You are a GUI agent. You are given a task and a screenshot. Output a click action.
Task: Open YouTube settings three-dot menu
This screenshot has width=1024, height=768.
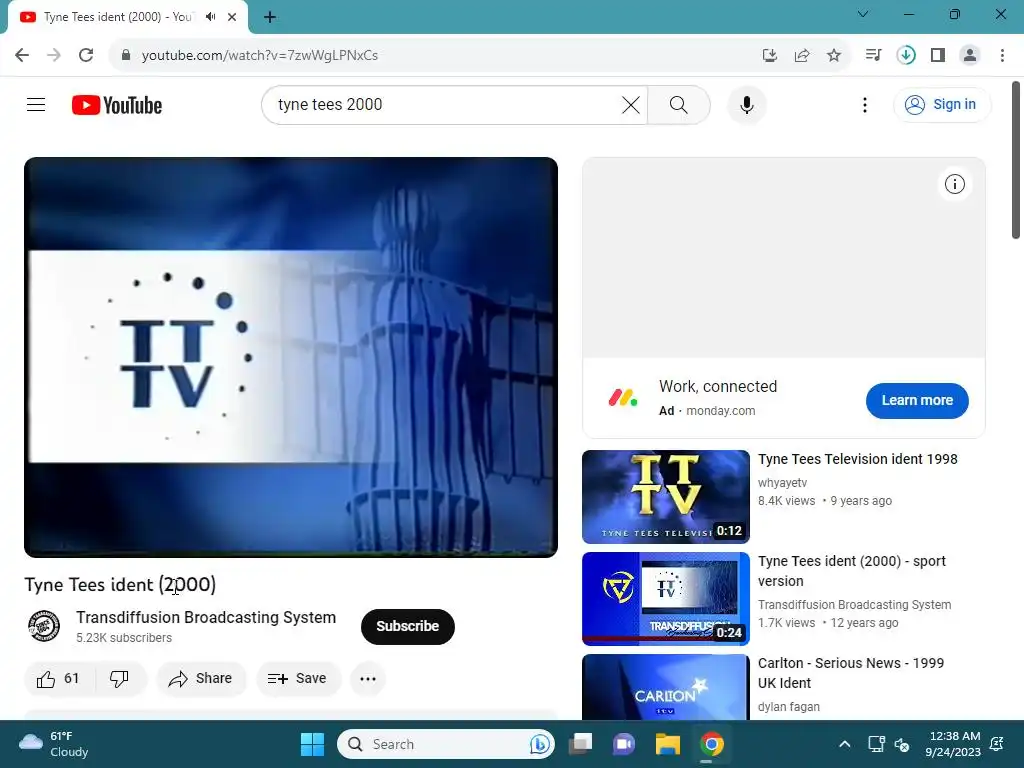[865, 104]
